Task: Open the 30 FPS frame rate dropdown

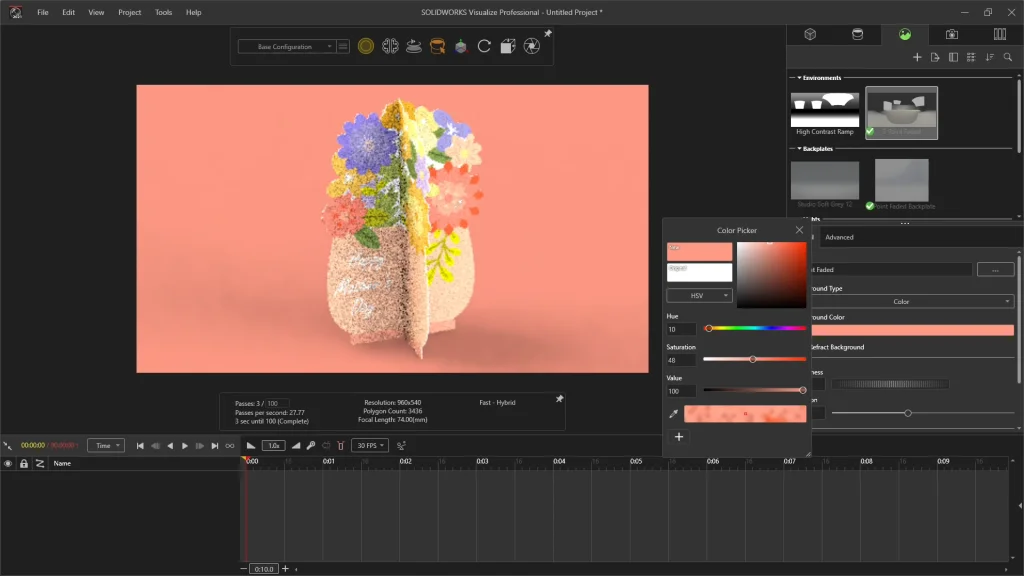Action: [369, 445]
